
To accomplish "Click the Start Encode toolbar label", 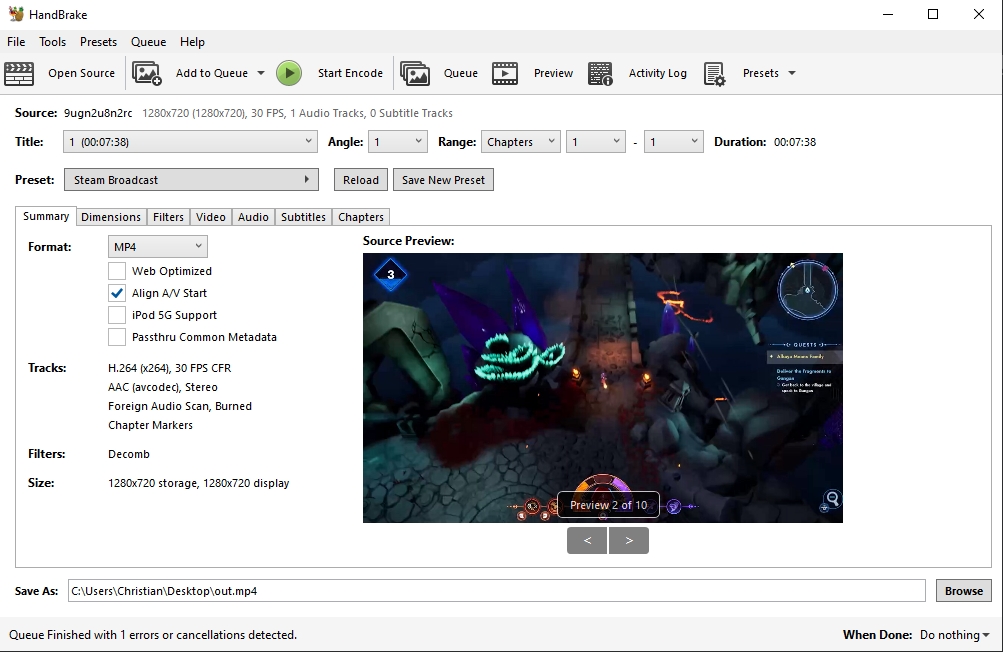I will (x=350, y=73).
